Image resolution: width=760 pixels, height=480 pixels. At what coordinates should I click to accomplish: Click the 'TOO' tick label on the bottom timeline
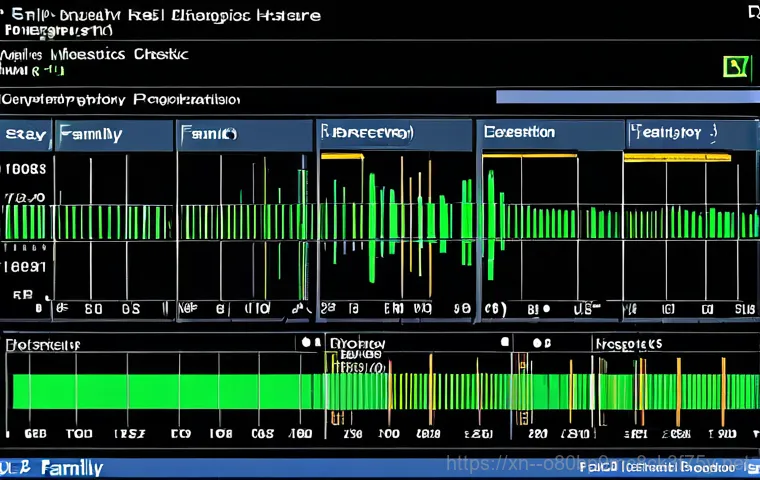(79, 433)
